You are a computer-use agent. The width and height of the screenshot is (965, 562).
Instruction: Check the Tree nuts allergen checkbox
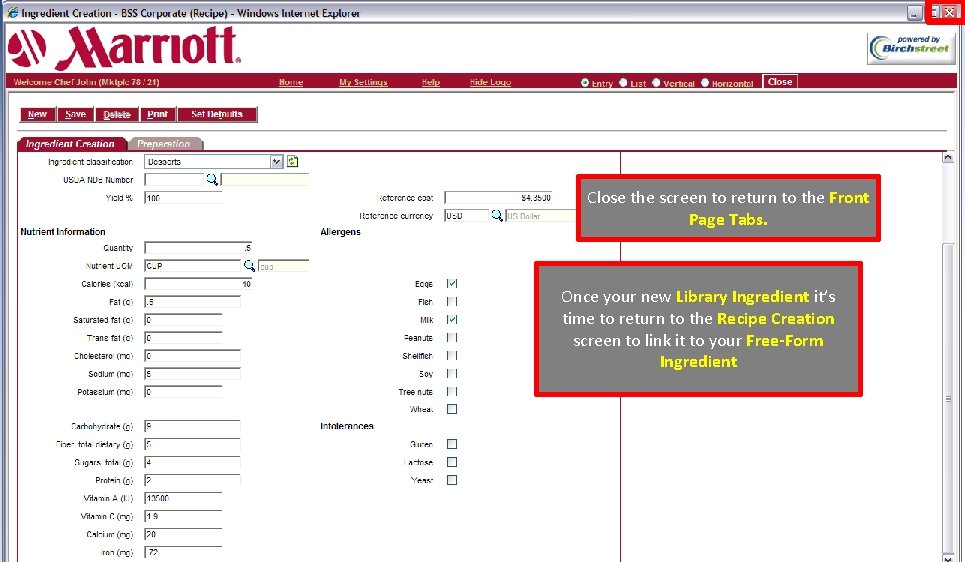452,391
